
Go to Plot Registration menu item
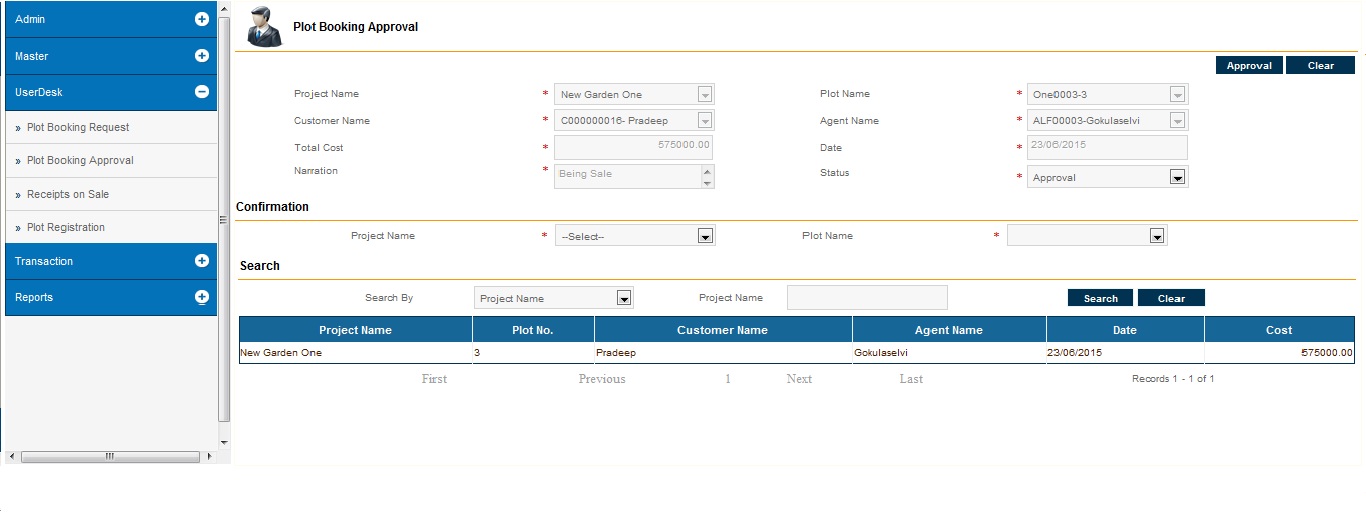tap(66, 228)
